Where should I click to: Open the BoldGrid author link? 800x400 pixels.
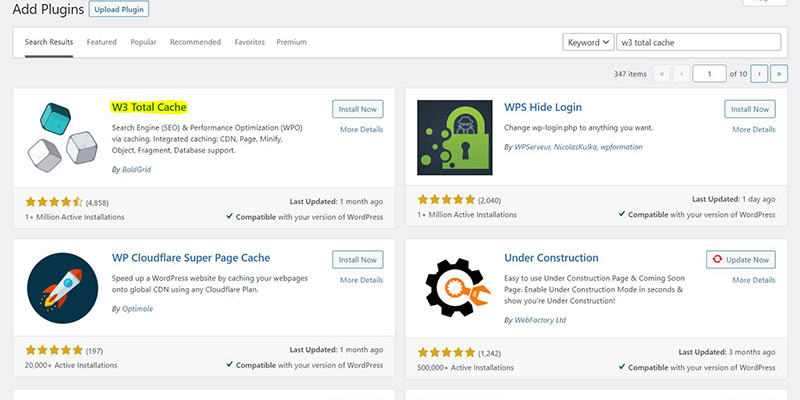pos(136,169)
